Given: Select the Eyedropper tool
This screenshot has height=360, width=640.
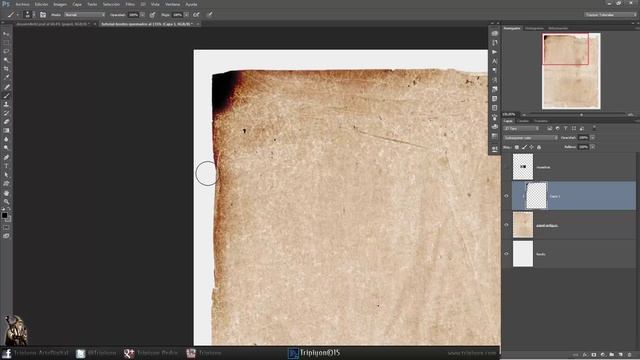Looking at the screenshot, I should [6, 78].
